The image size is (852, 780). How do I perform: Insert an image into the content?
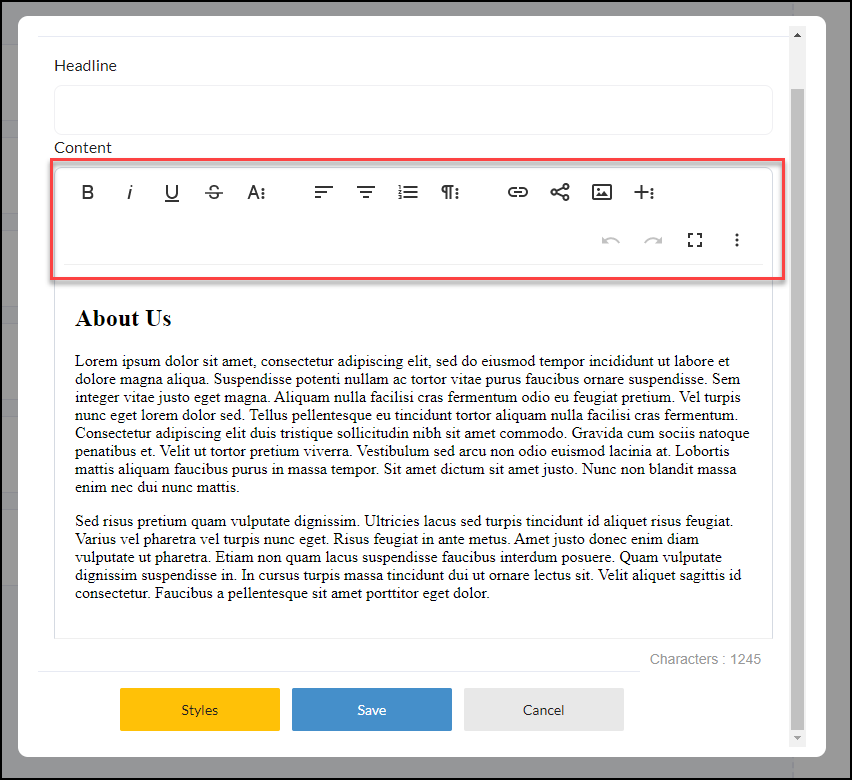pos(602,192)
